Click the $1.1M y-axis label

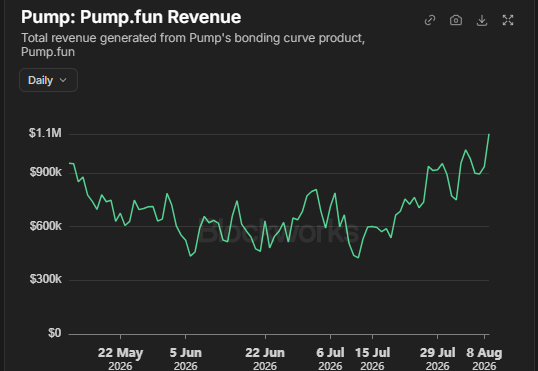pyautogui.click(x=45, y=133)
